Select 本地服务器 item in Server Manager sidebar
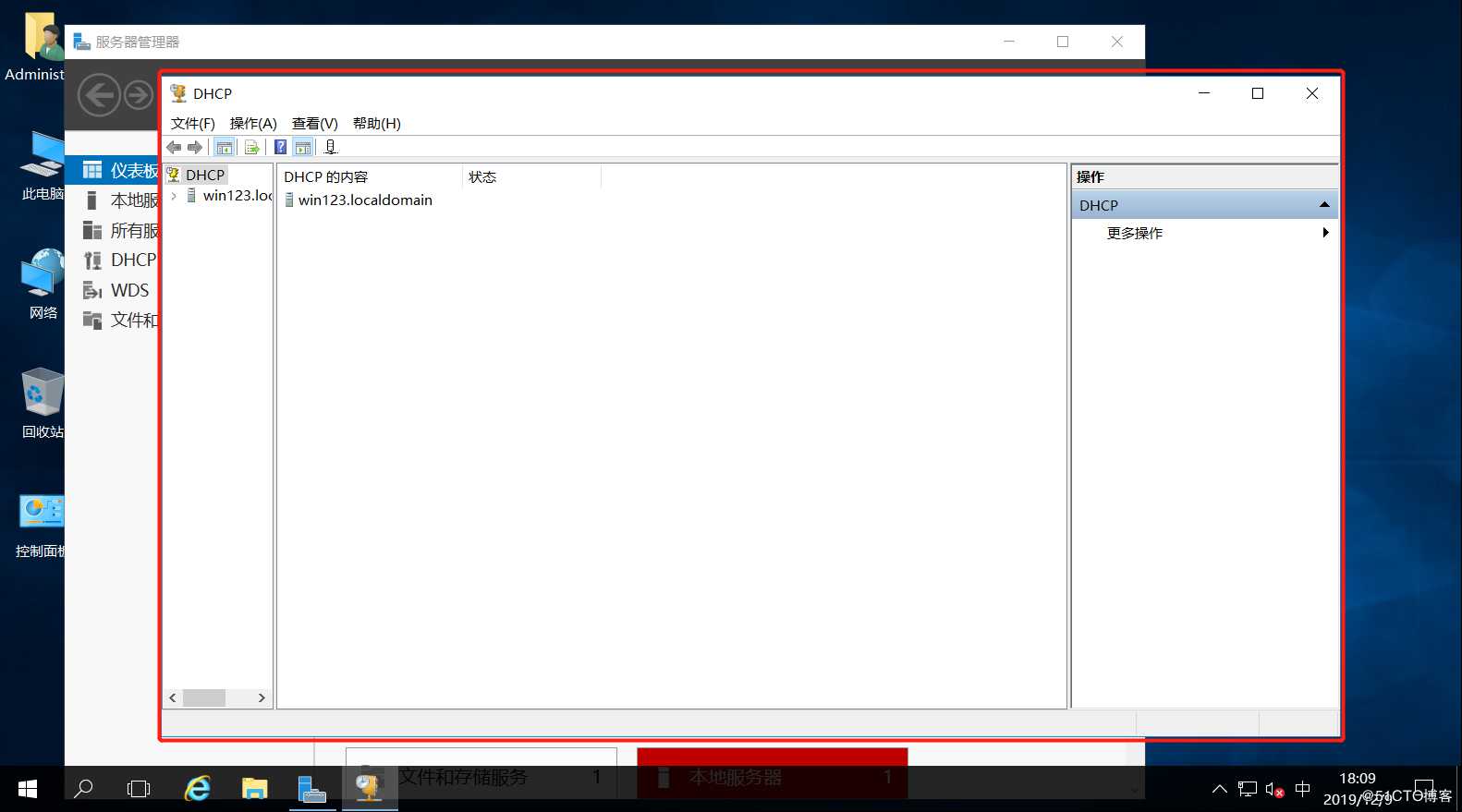Screen dimensions: 1462x812 (113, 200)
